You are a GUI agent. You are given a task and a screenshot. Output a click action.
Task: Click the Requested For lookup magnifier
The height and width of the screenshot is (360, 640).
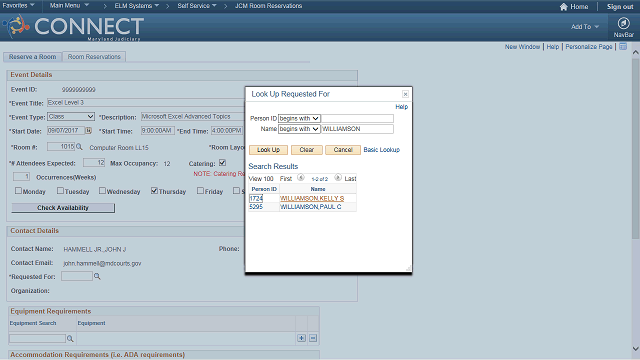point(97,276)
